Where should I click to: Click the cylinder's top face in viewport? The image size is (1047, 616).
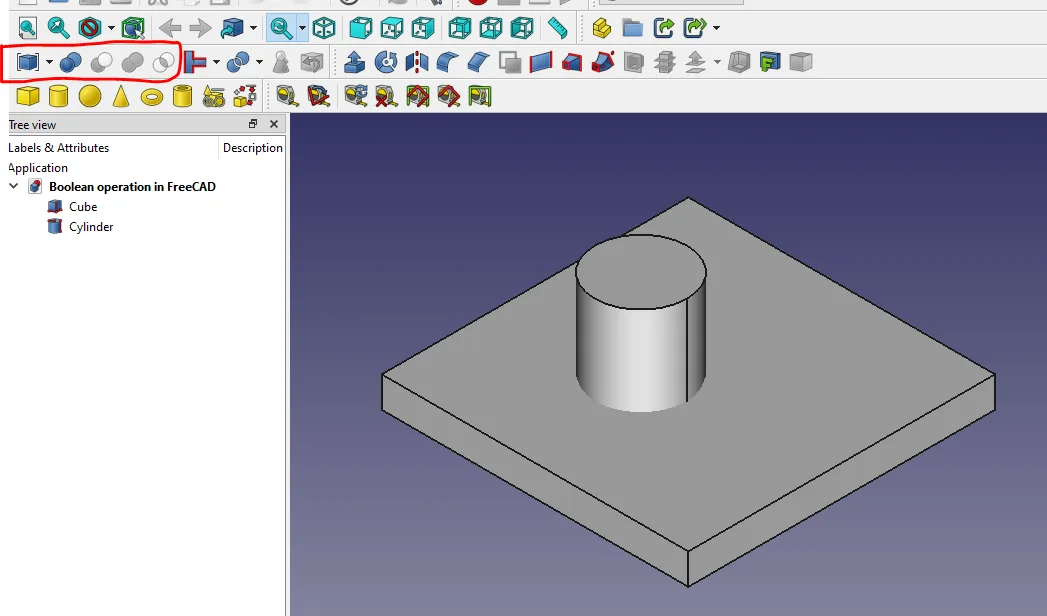coord(640,269)
